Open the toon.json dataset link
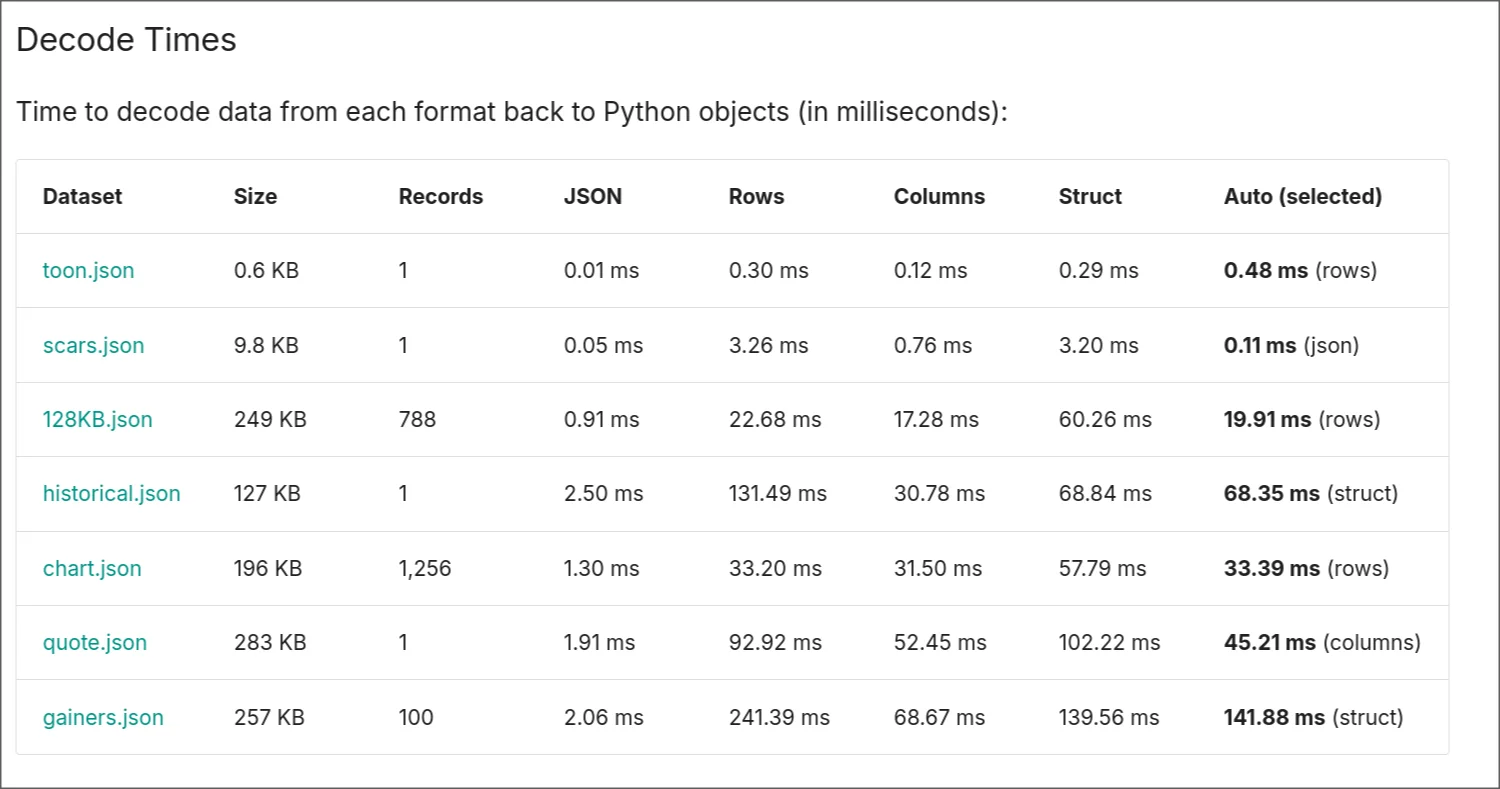1500x789 pixels. coord(88,271)
